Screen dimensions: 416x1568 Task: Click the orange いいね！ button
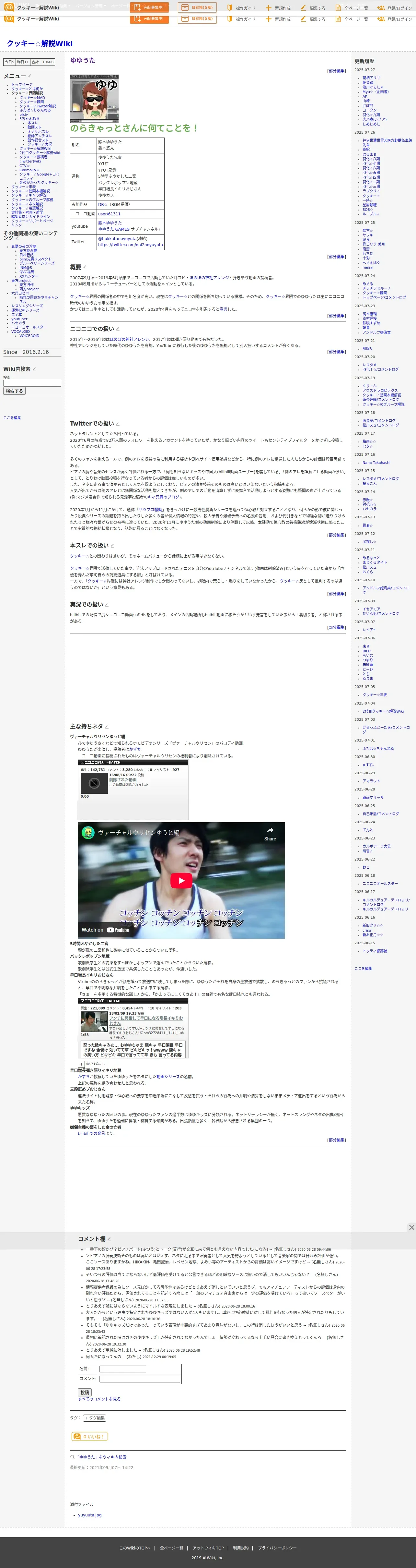tap(89, 1436)
